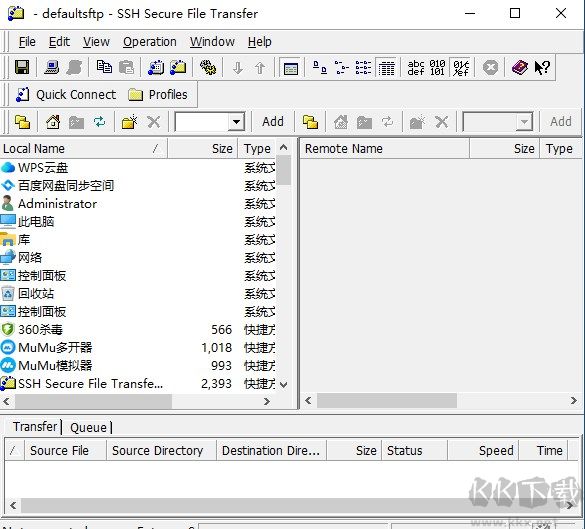The height and width of the screenshot is (529, 585).
Task: Sort by Remote Name column header
Action: click(x=385, y=148)
